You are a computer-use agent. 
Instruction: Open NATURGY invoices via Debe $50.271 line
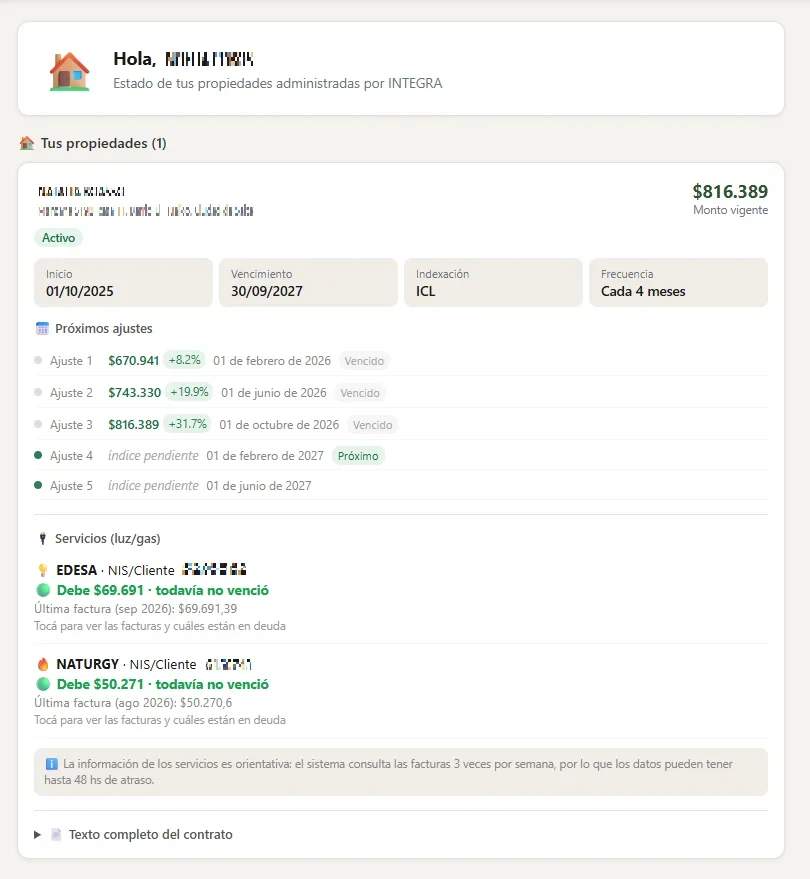click(163, 684)
